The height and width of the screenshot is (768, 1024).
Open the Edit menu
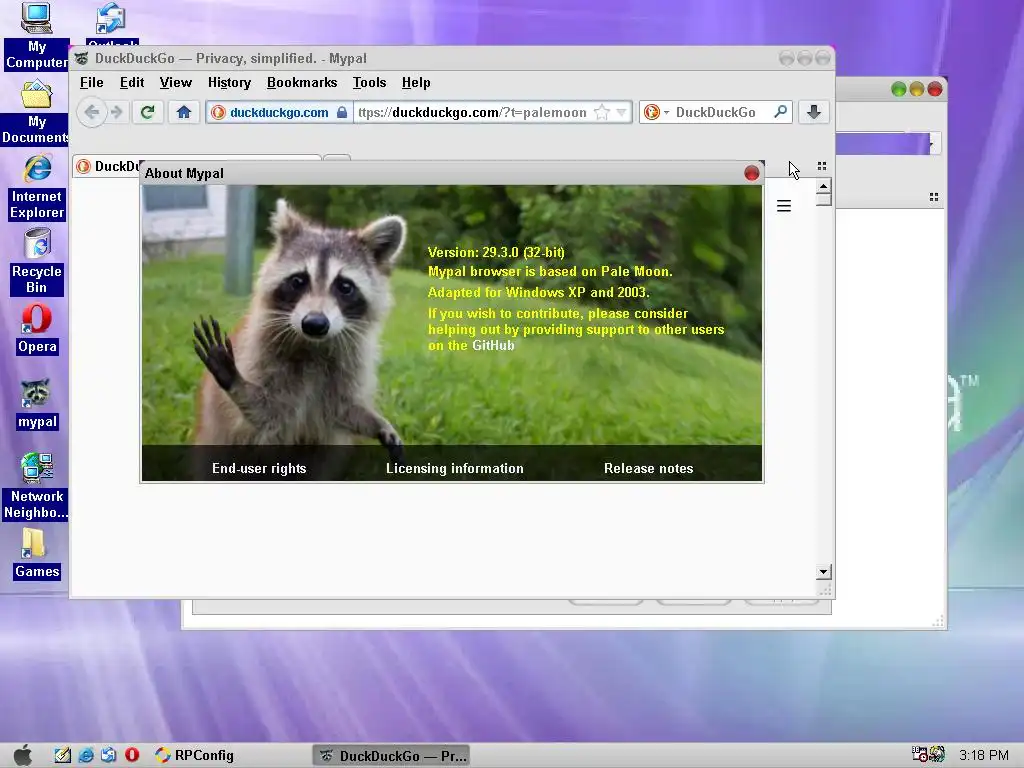[132, 82]
